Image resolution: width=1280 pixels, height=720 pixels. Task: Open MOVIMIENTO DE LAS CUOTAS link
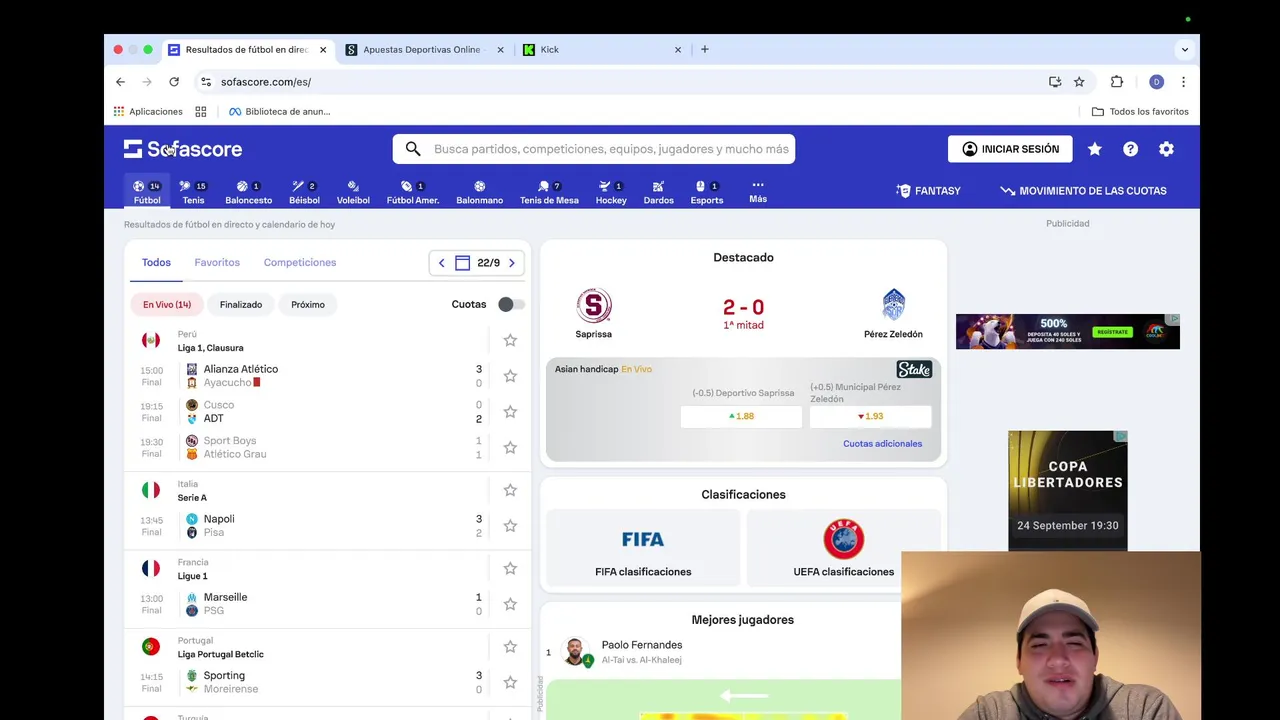1083,191
